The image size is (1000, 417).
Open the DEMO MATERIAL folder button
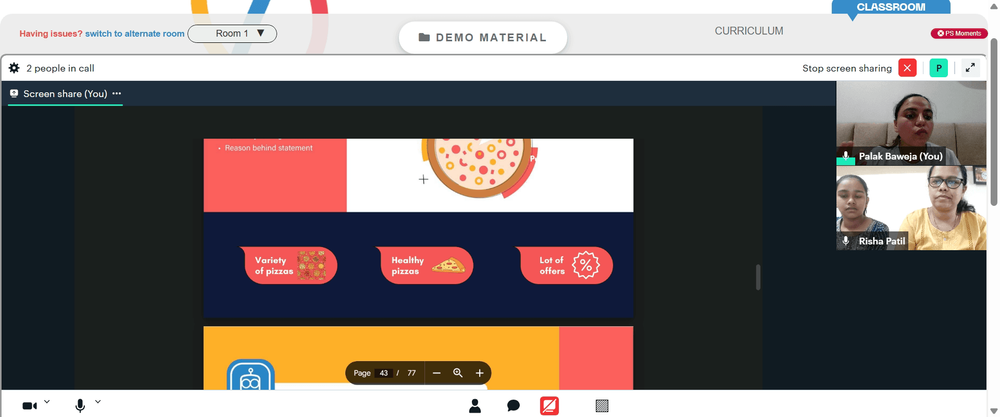coord(483,38)
